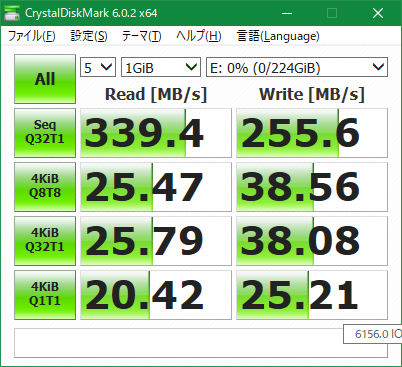
Task: Click Seq write result 255.6
Action: [x=312, y=133]
